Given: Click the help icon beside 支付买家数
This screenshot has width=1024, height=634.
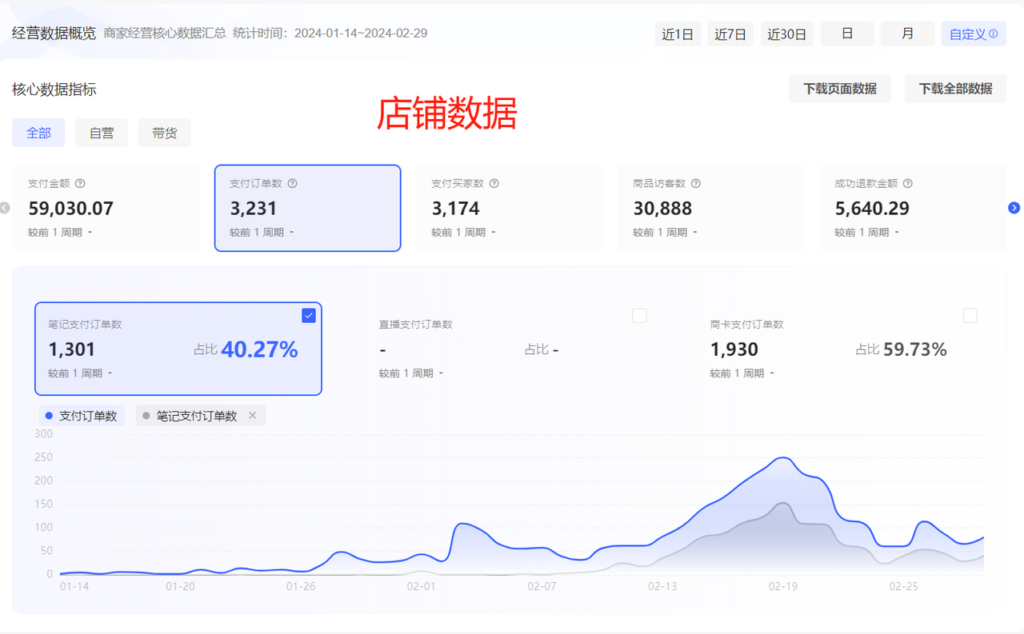Looking at the screenshot, I should (493, 183).
